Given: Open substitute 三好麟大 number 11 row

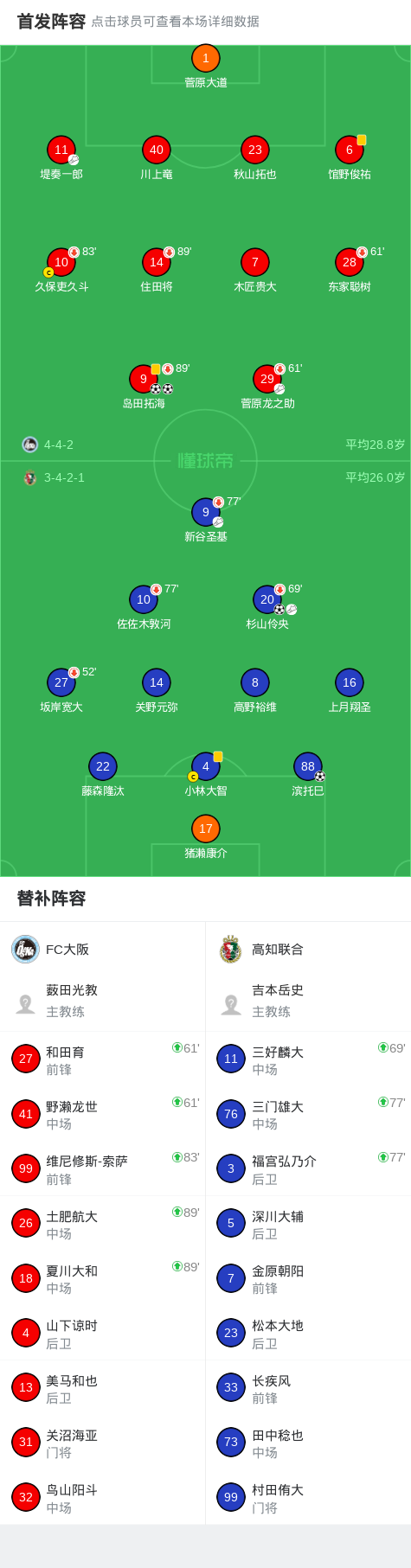Looking at the screenshot, I should pyautogui.click(x=308, y=1059).
